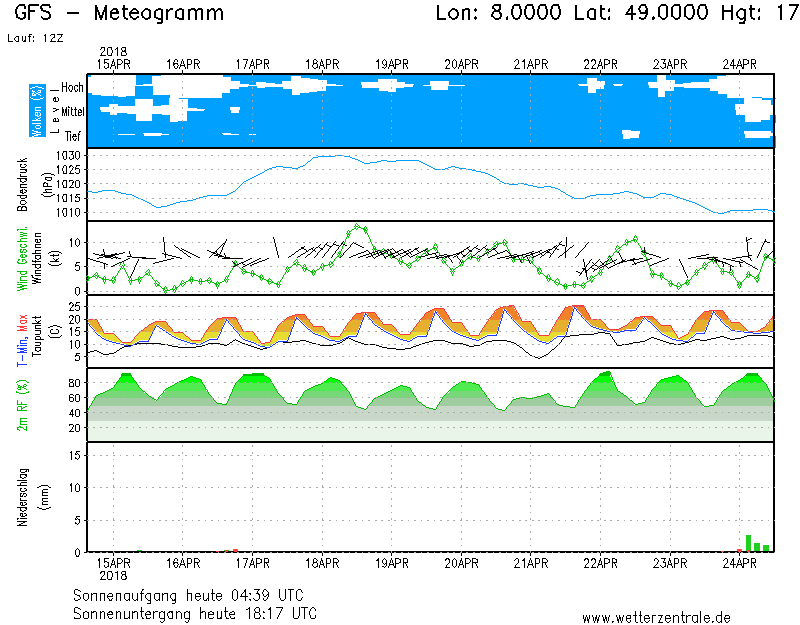Click "16APR" date label above the cloud panel
Screen dimensions: 800x625
tap(183, 65)
